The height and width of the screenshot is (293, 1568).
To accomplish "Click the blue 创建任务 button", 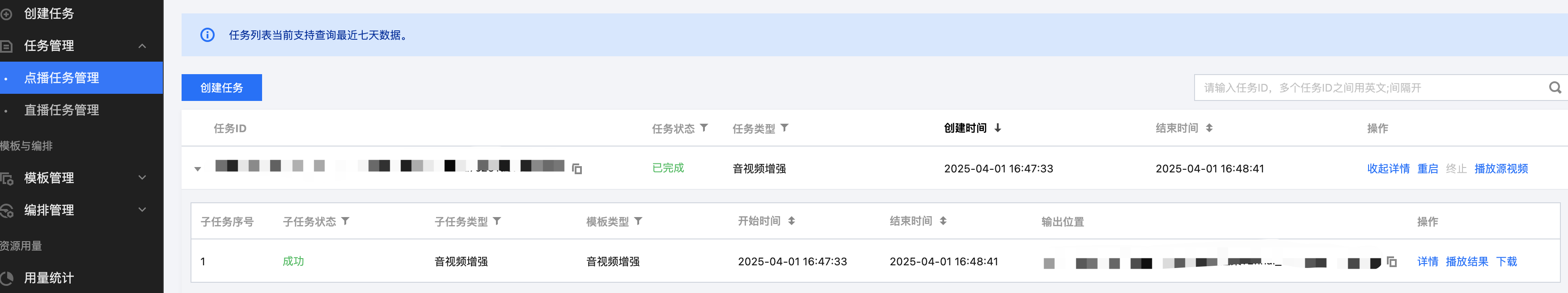I will click(x=221, y=88).
